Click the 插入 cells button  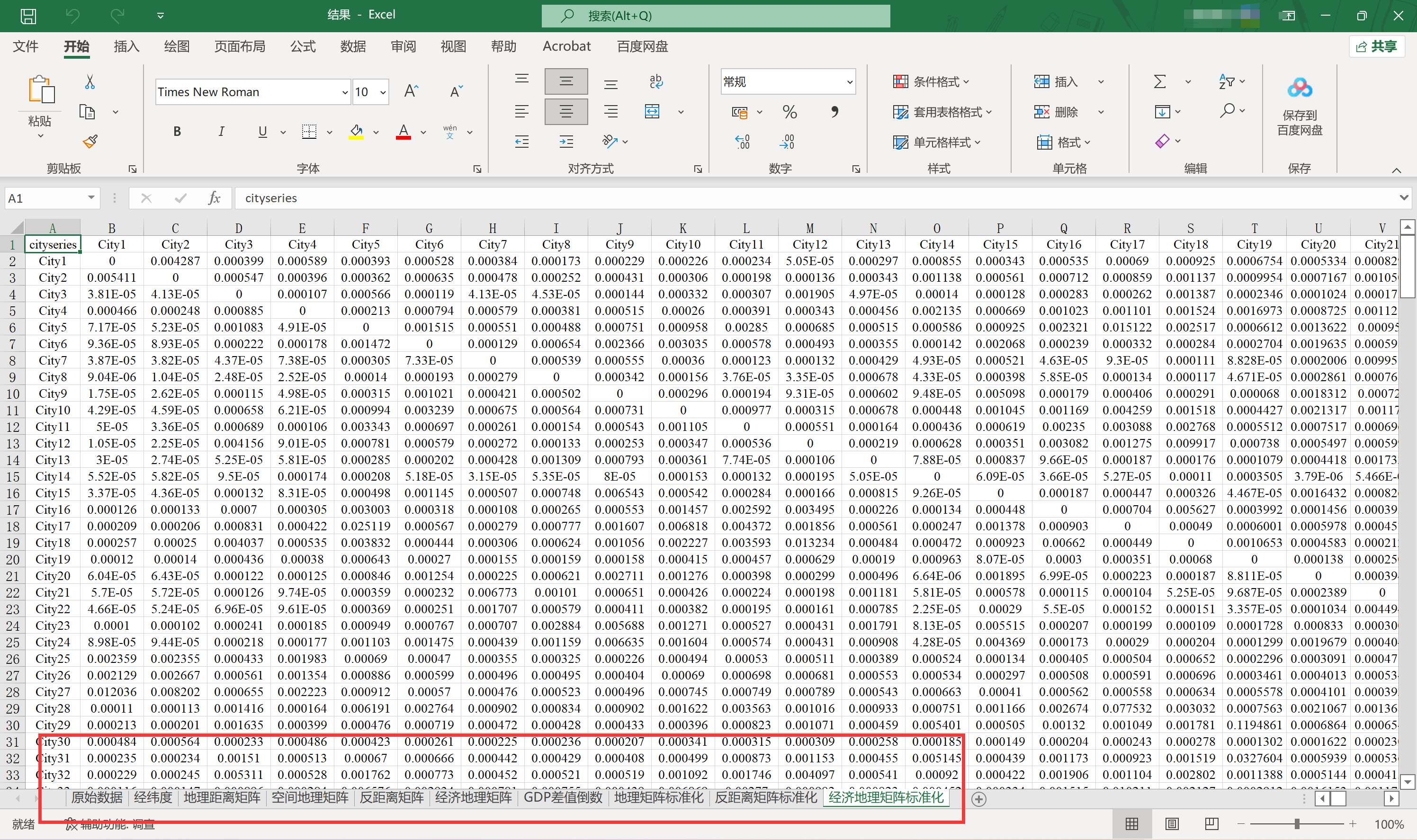(1056, 82)
